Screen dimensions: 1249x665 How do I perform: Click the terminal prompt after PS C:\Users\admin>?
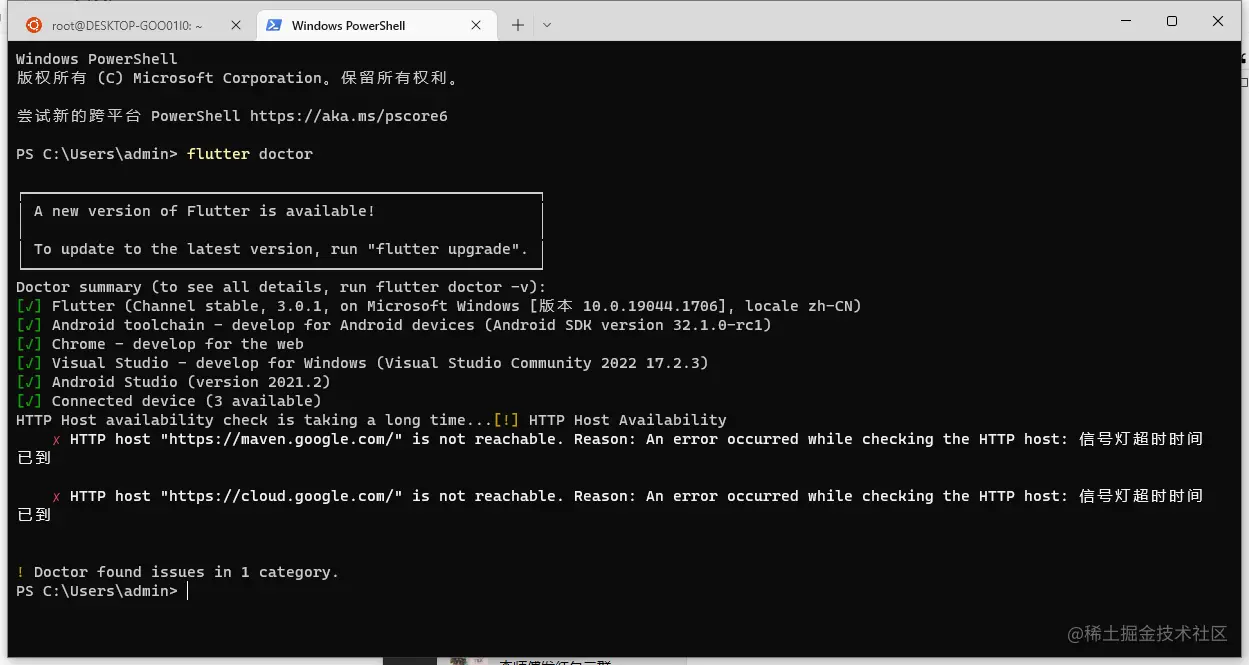(x=188, y=591)
